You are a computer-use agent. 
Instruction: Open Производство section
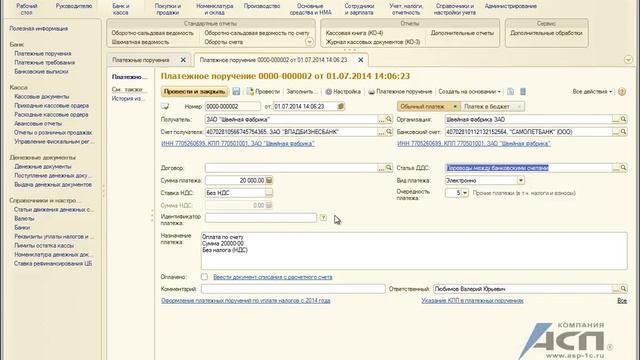262,6
